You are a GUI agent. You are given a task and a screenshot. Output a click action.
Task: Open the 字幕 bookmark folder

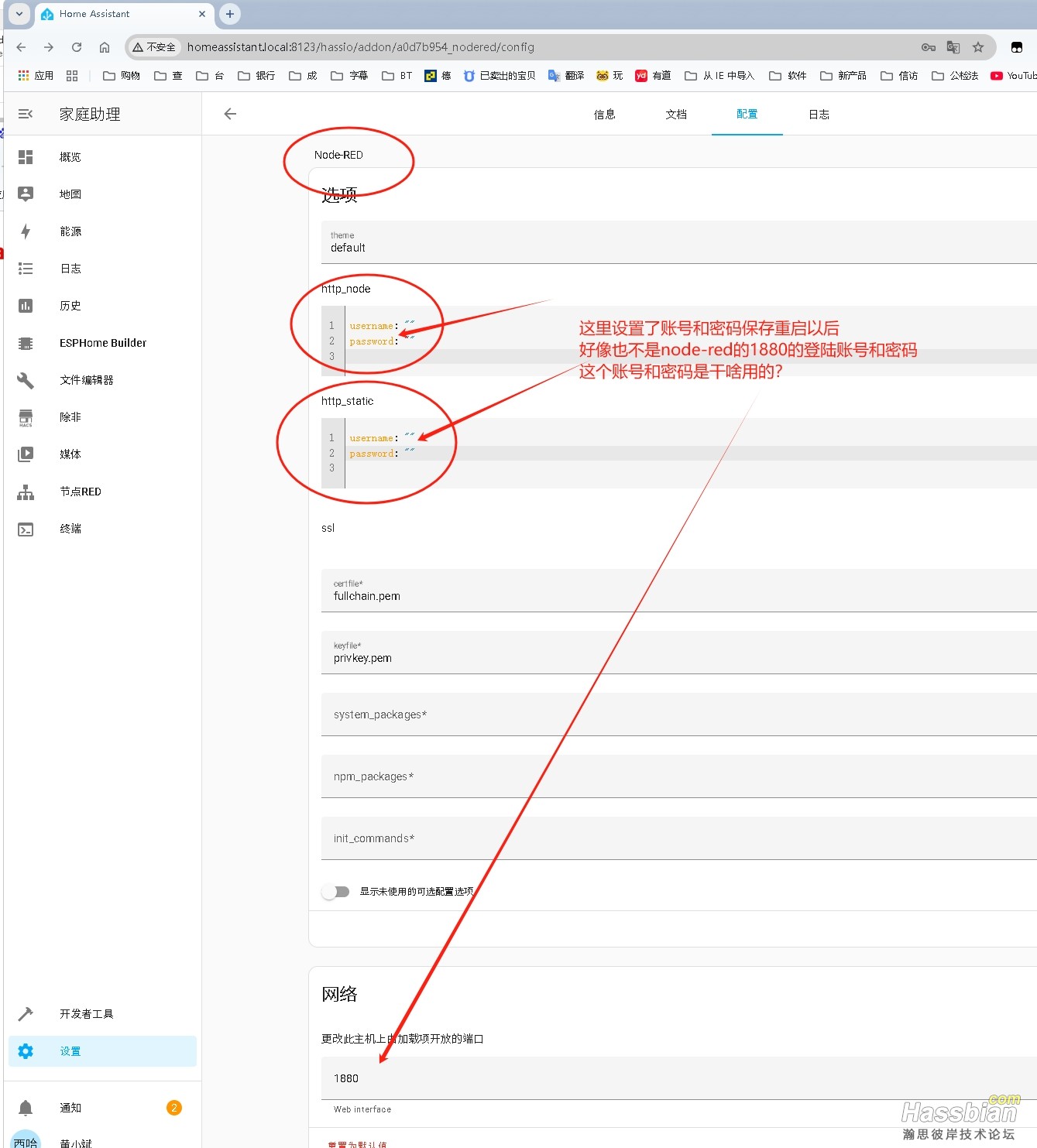tap(349, 75)
